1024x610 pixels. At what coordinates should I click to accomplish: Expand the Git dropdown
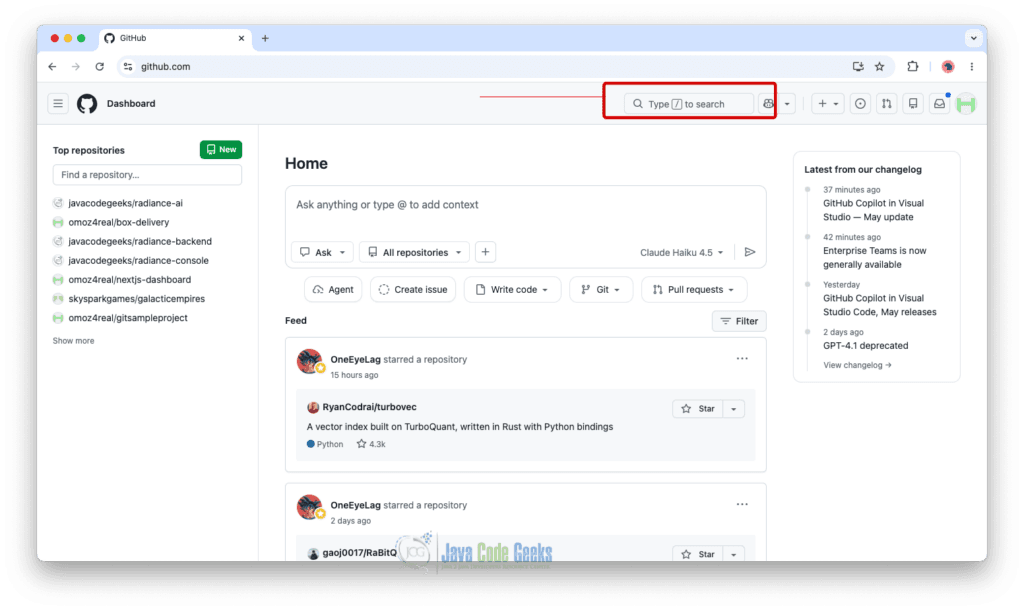tap(601, 289)
